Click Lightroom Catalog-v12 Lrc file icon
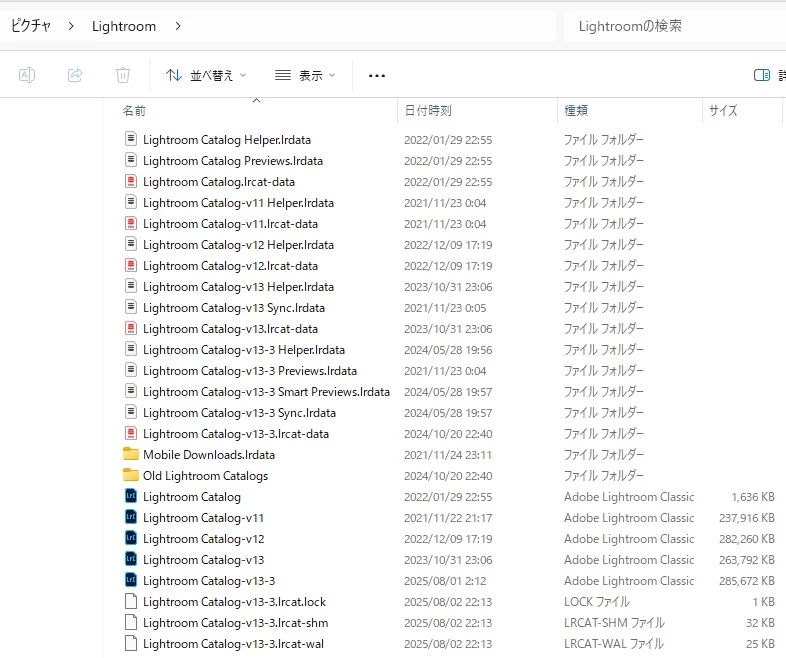 130,538
